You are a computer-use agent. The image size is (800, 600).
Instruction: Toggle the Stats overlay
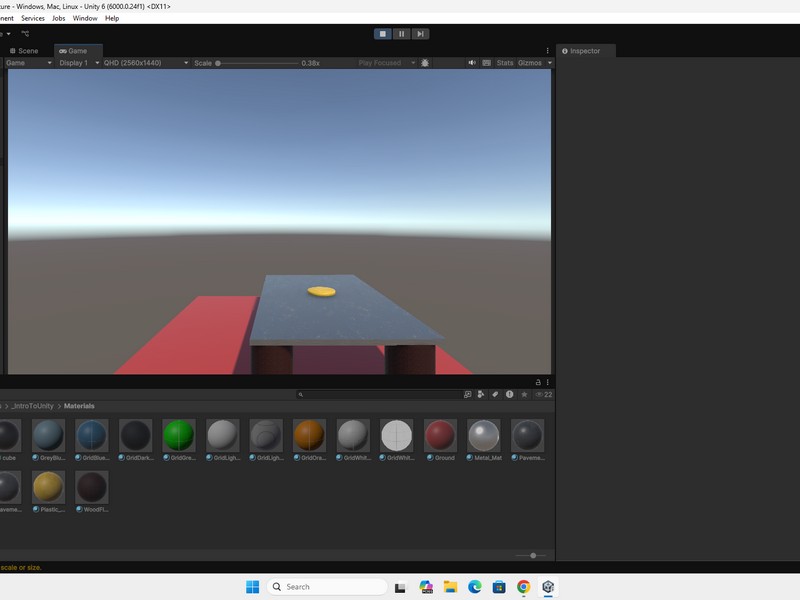coord(505,63)
